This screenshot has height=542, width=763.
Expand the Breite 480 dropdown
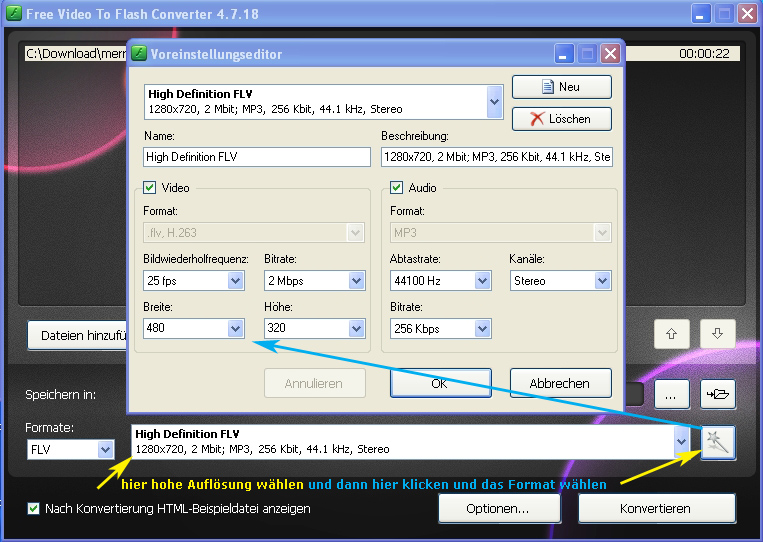click(235, 328)
